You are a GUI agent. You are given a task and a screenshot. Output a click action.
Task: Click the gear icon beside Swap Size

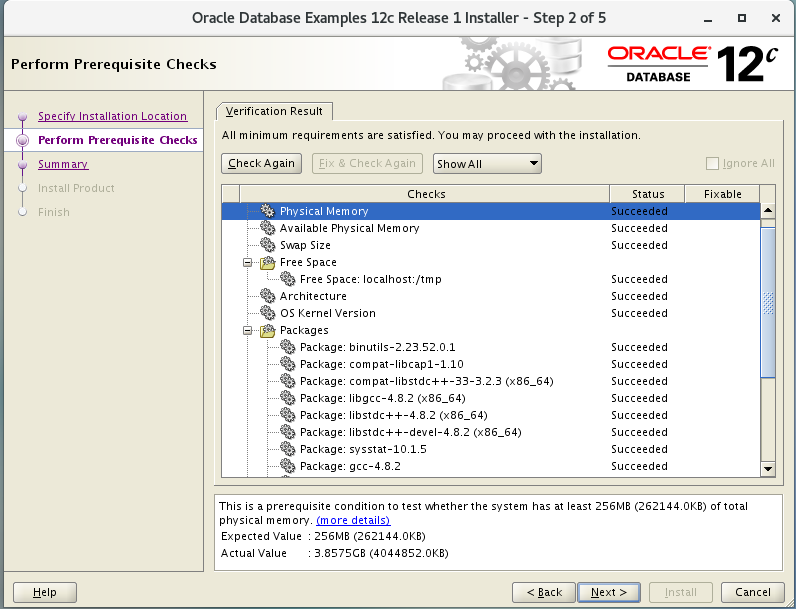click(x=268, y=245)
